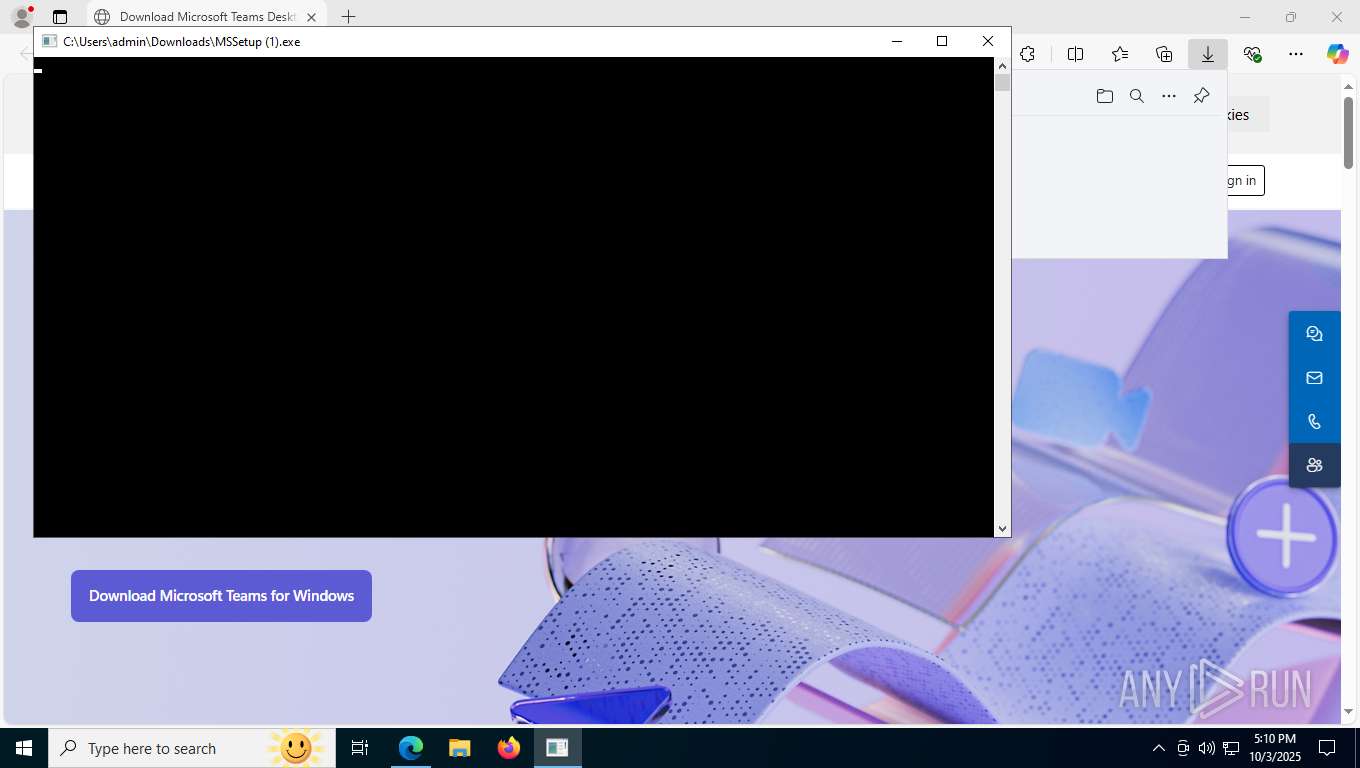
Task: Open Microsoft Edge from taskbar
Action: click(410, 748)
